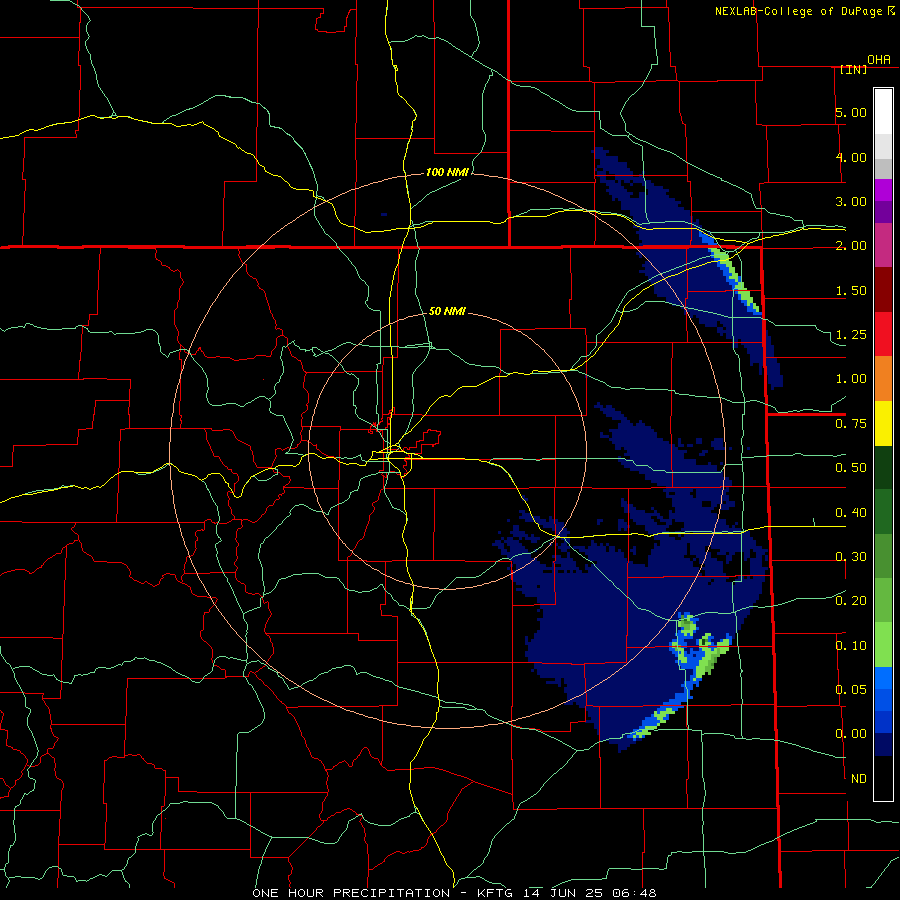Click the ONE HOUR PRECIPITATION title text

point(351,893)
